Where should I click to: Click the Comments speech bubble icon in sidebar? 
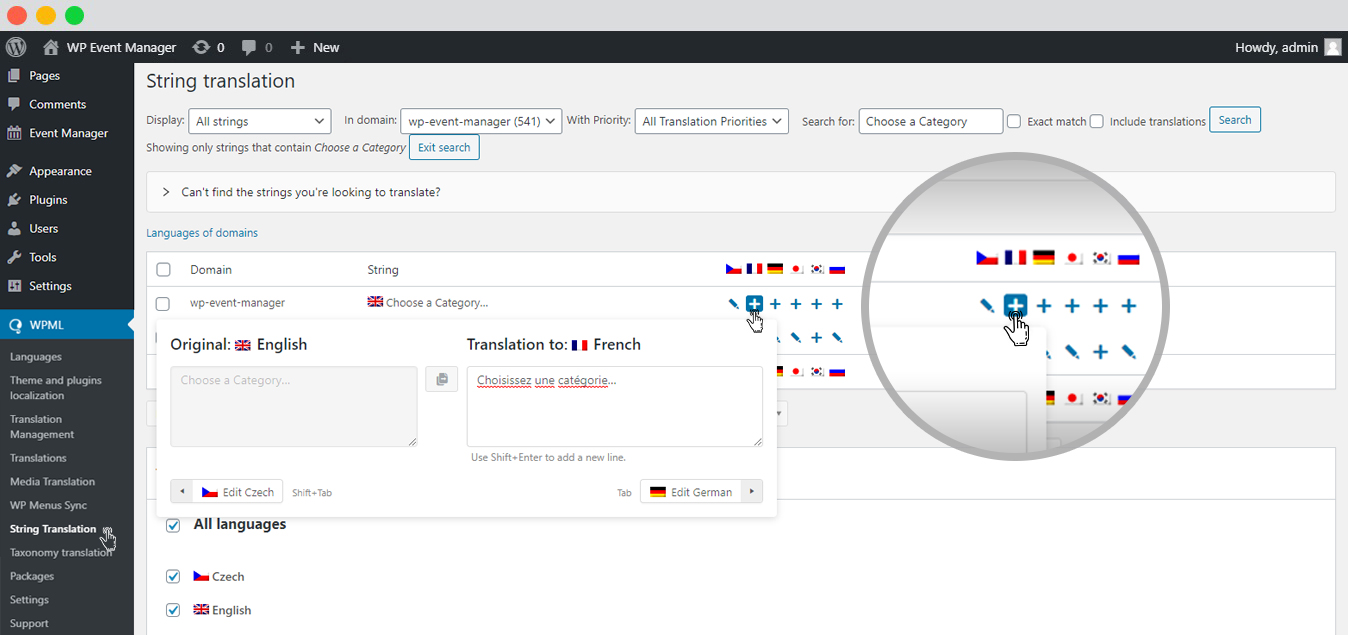pos(14,104)
